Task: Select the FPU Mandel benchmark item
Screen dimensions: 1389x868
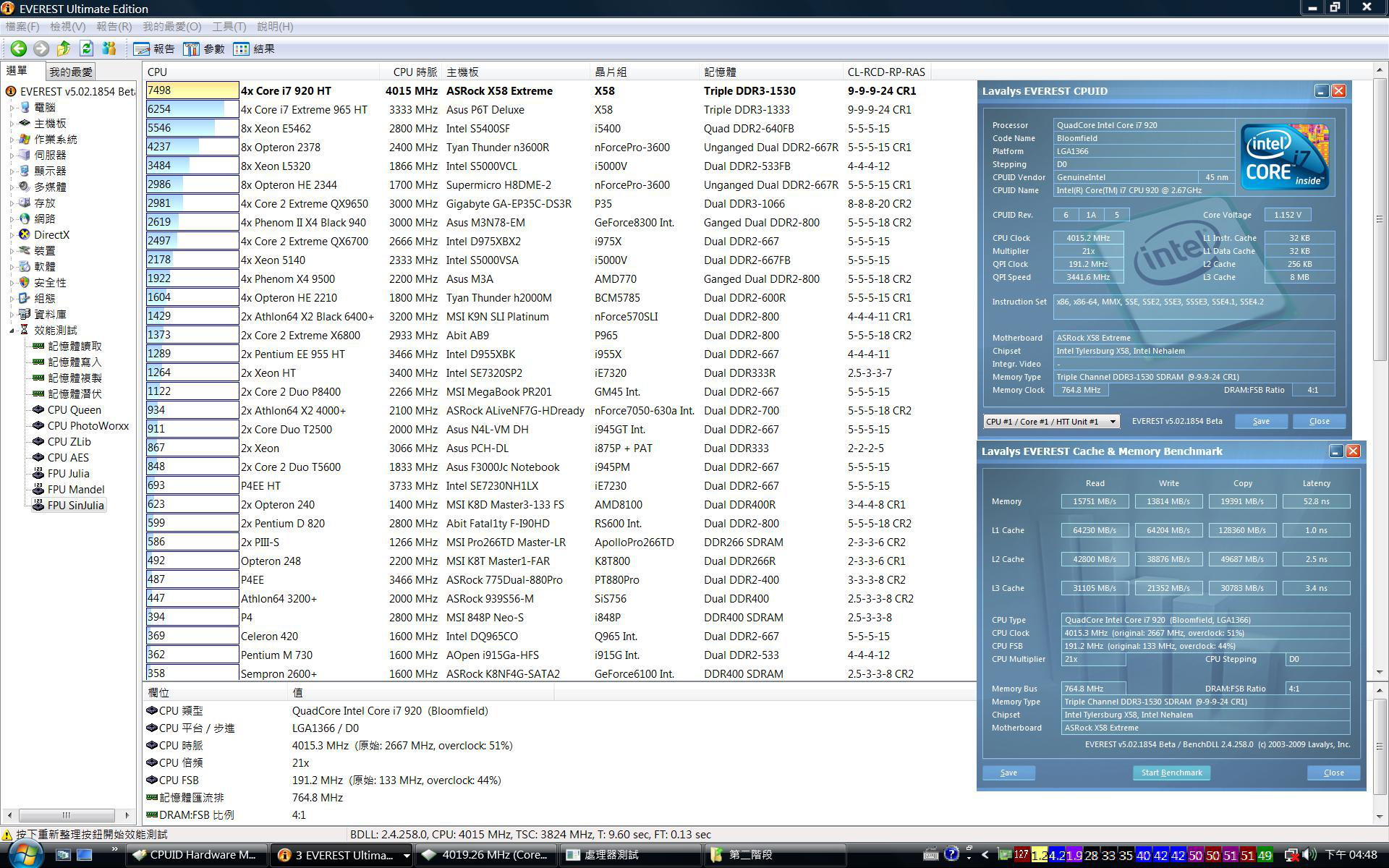Action: click(x=76, y=489)
